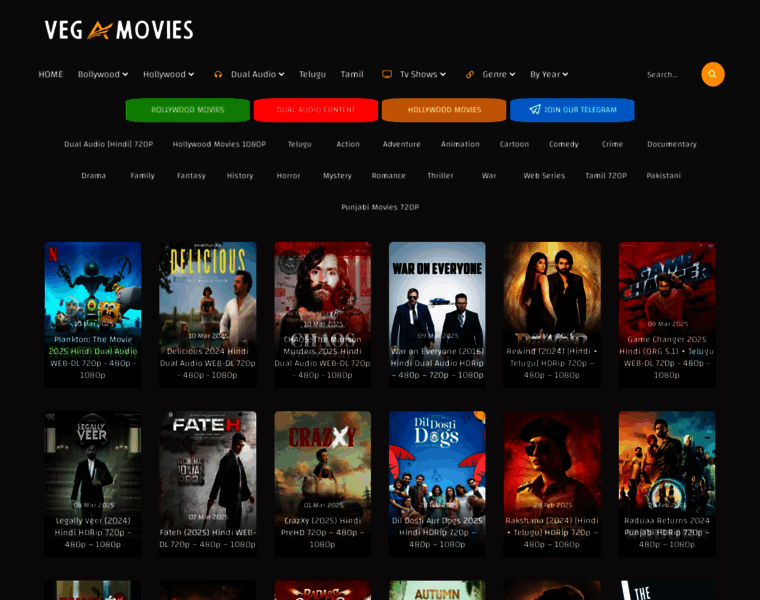The image size is (760, 600).
Task: Click the headphones icon beside Dual Audio
Action: point(218,74)
